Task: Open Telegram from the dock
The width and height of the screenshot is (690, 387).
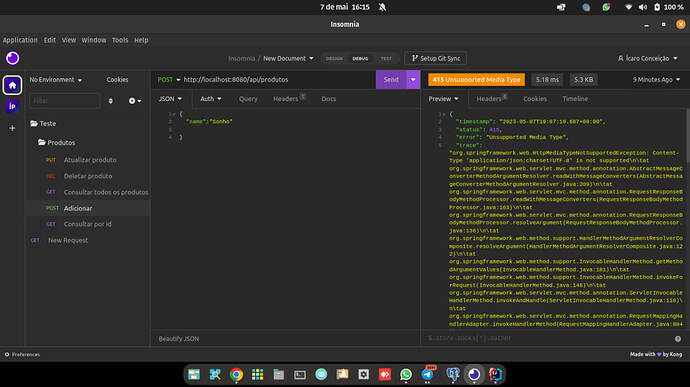Action: 427,374
